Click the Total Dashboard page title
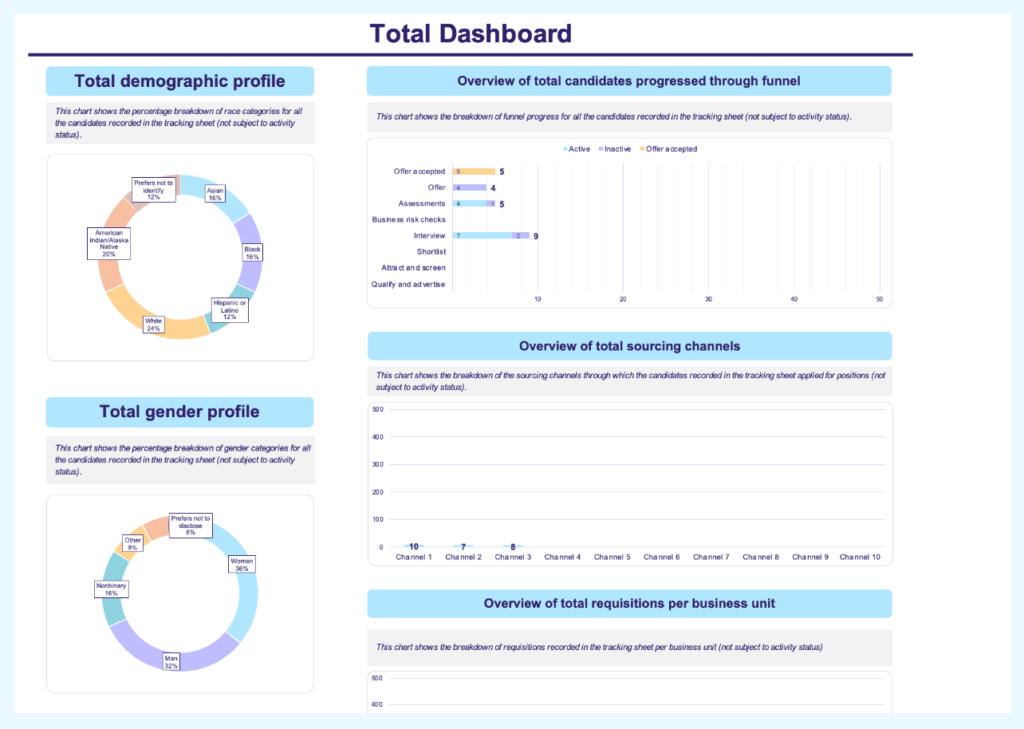The image size is (1024, 729). coord(470,33)
